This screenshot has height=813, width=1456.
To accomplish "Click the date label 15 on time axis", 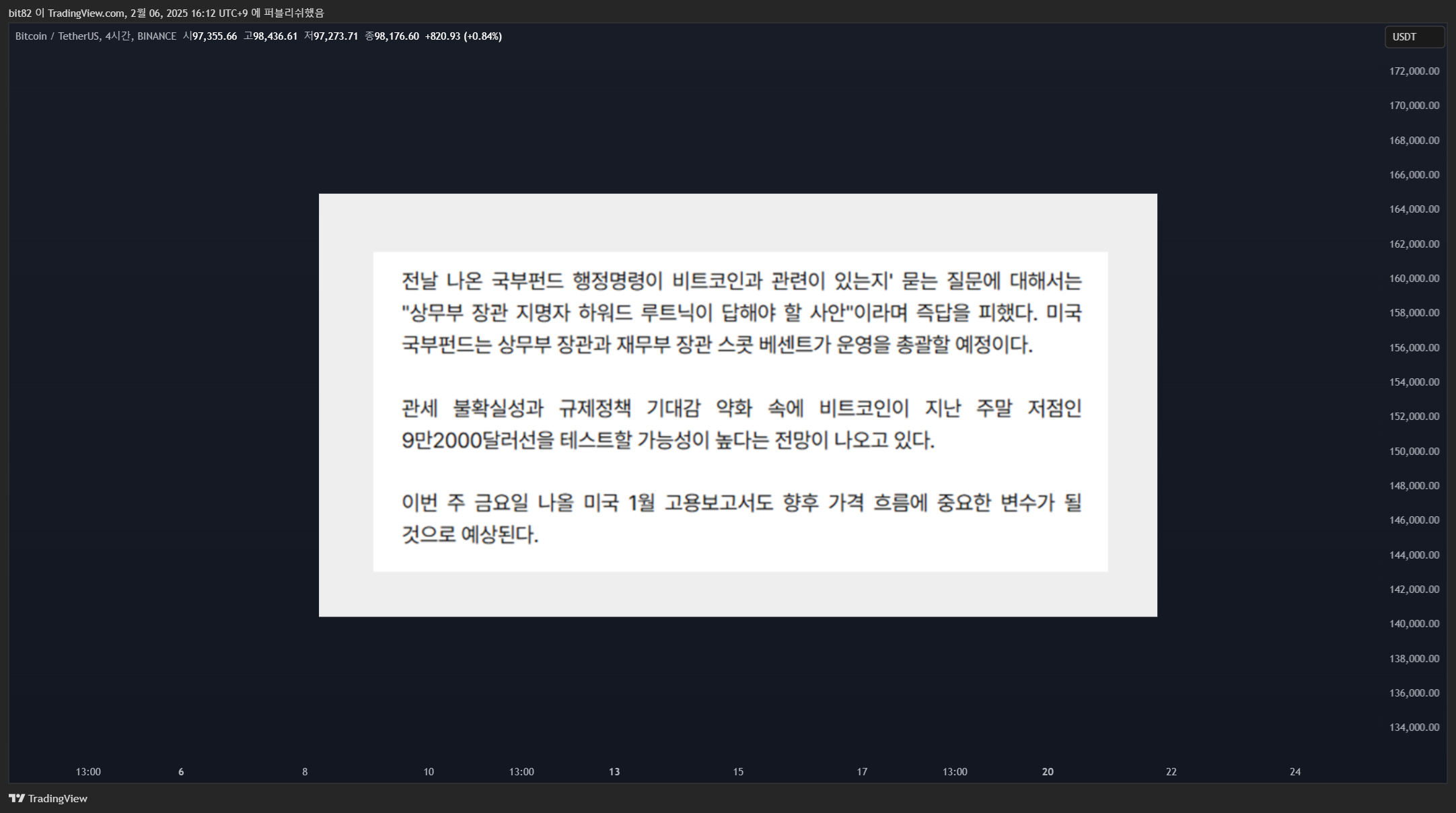I will [x=738, y=772].
